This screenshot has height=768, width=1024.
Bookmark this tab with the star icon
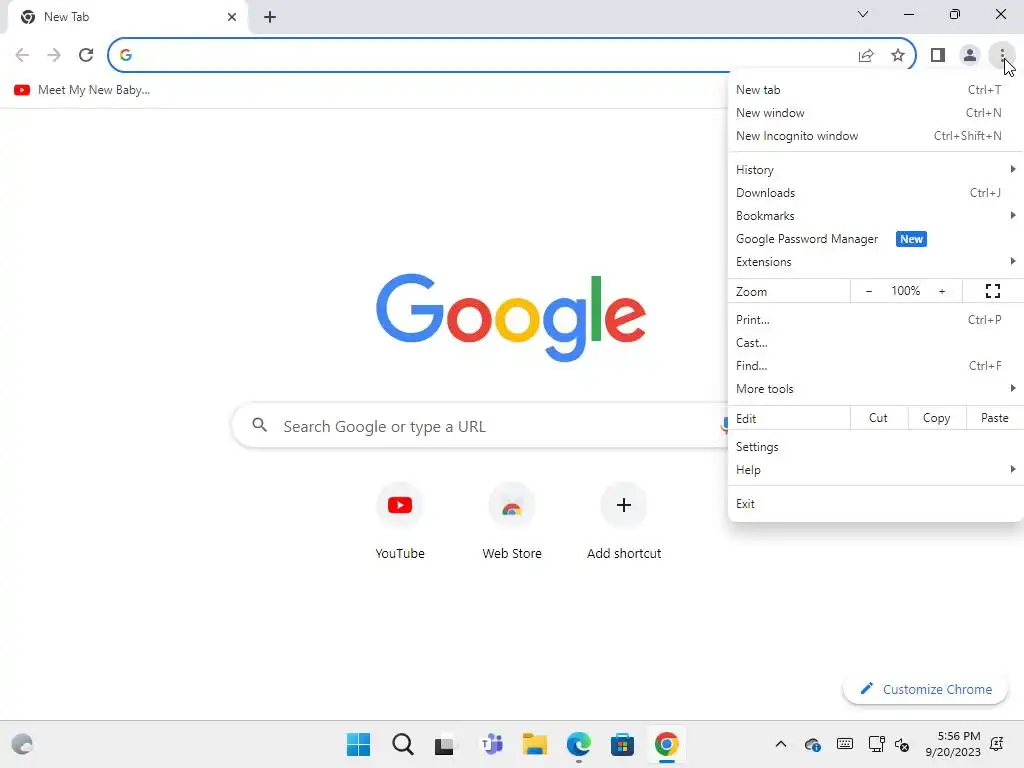click(x=898, y=55)
